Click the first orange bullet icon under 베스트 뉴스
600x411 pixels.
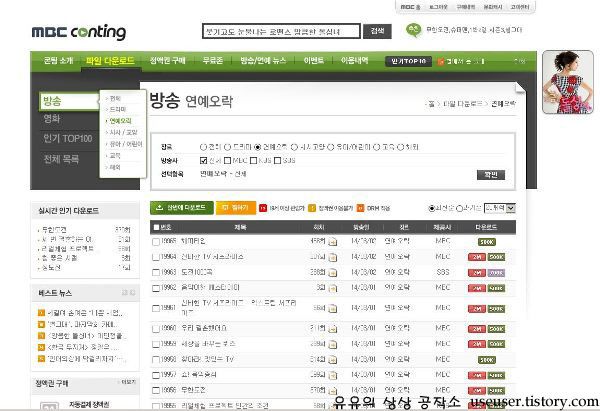pyautogui.click(x=41, y=313)
